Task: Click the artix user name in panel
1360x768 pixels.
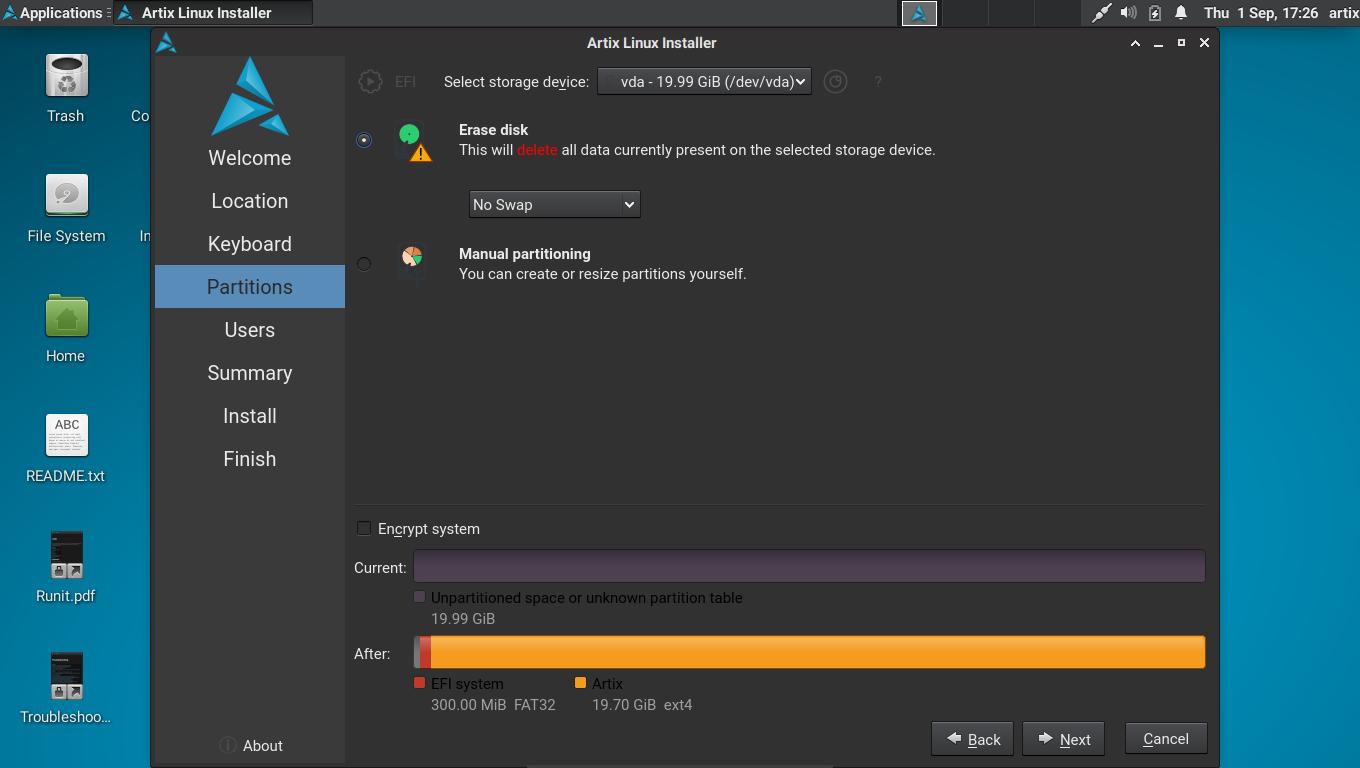Action: pos(1343,13)
